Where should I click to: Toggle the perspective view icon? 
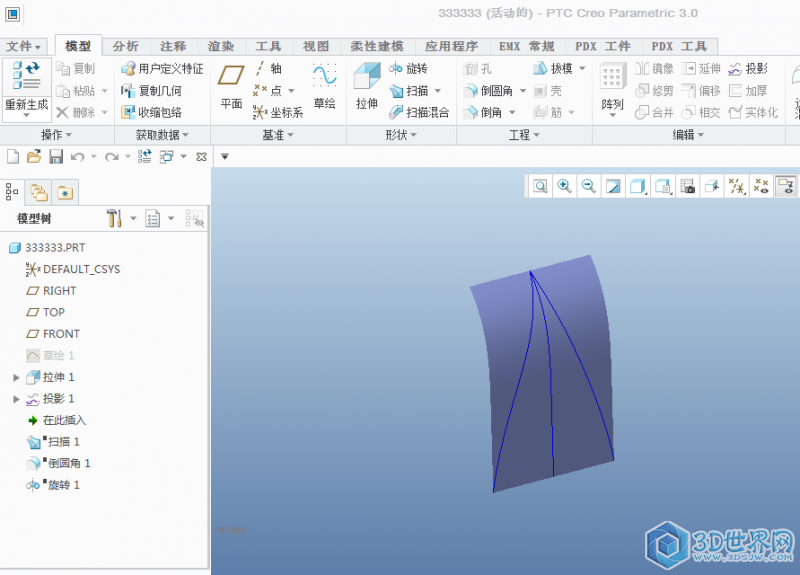(712, 186)
